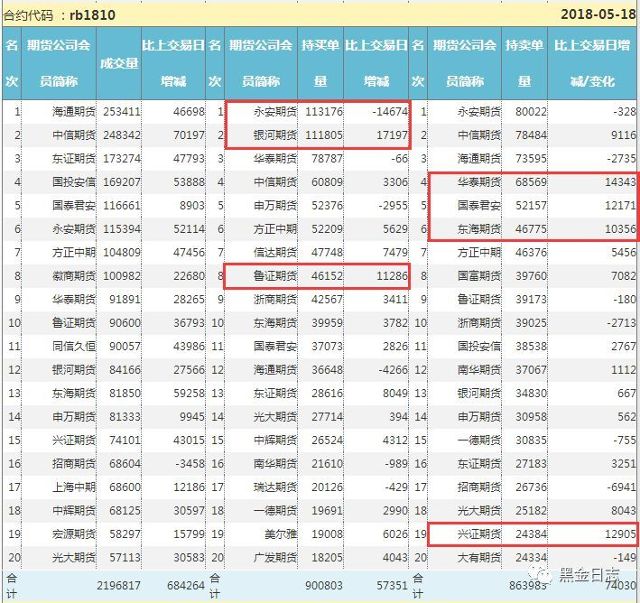Screen dimensions: 640x603
Task: Click short position 37067 of 南华期货
Action: (531, 370)
